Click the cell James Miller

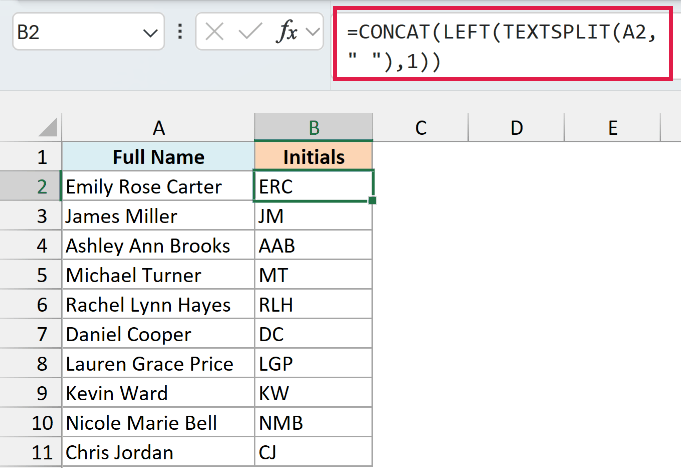tap(158, 216)
